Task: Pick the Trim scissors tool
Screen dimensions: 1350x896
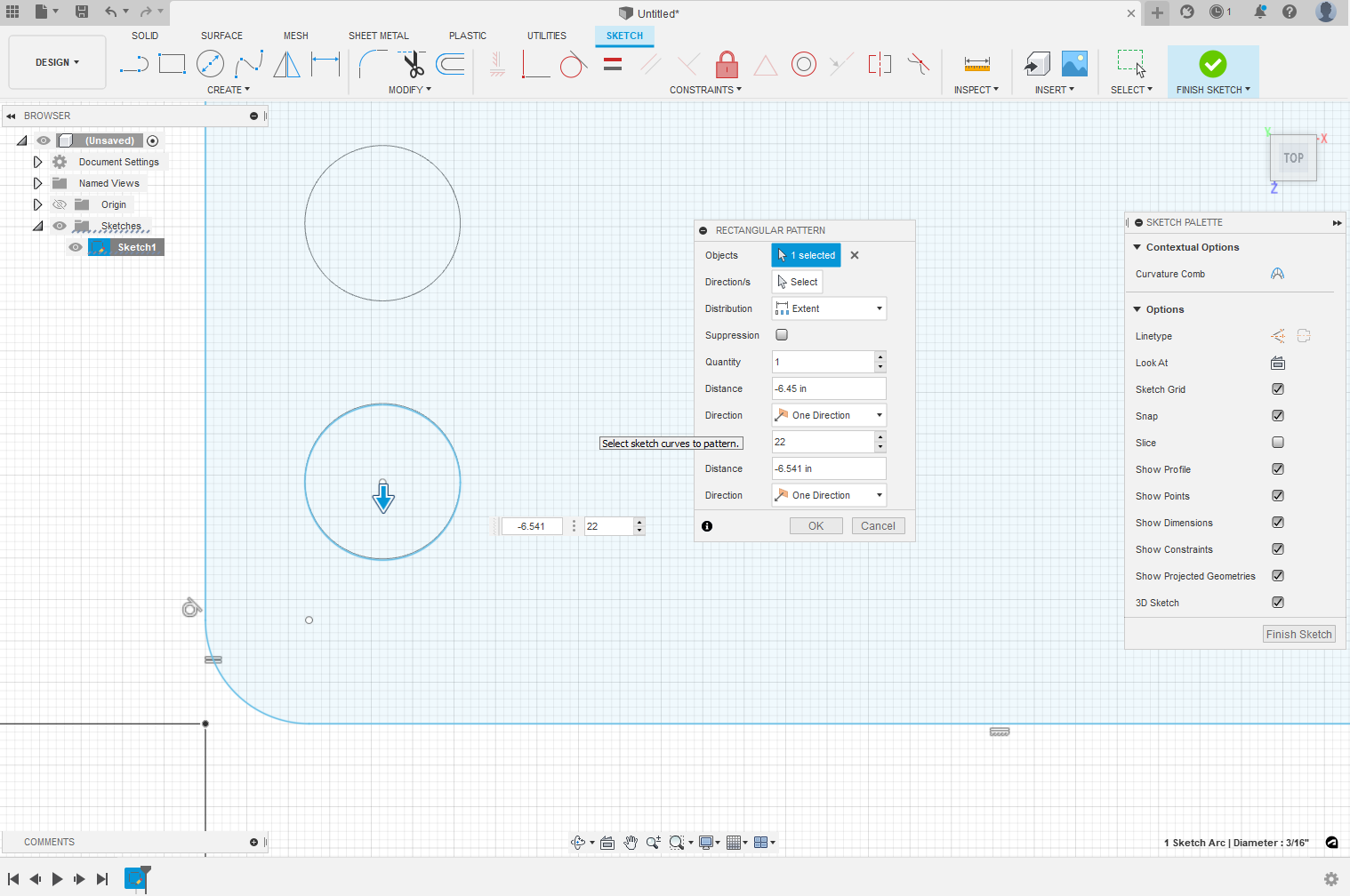Action: point(413,64)
